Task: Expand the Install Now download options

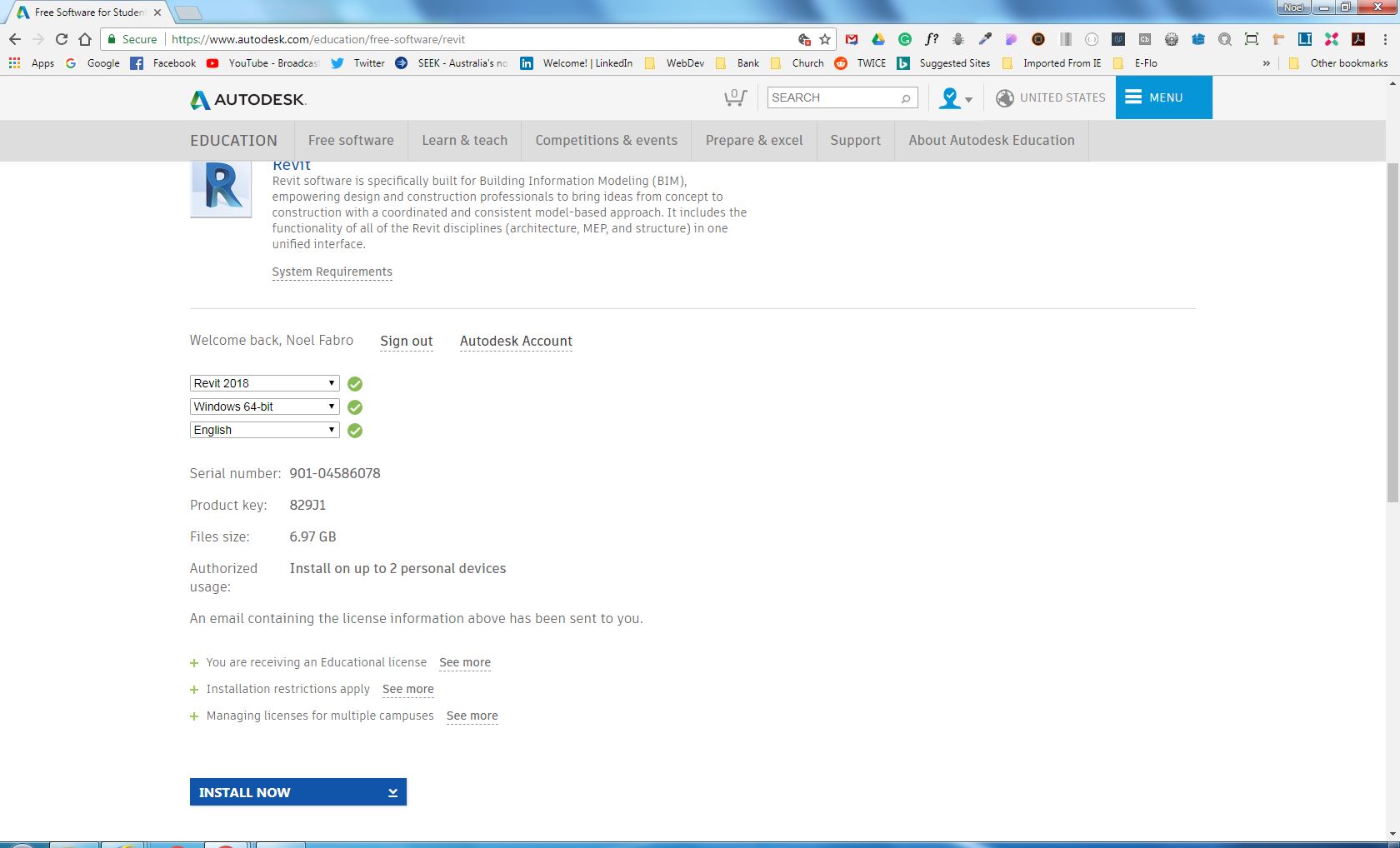Action: coord(297,792)
